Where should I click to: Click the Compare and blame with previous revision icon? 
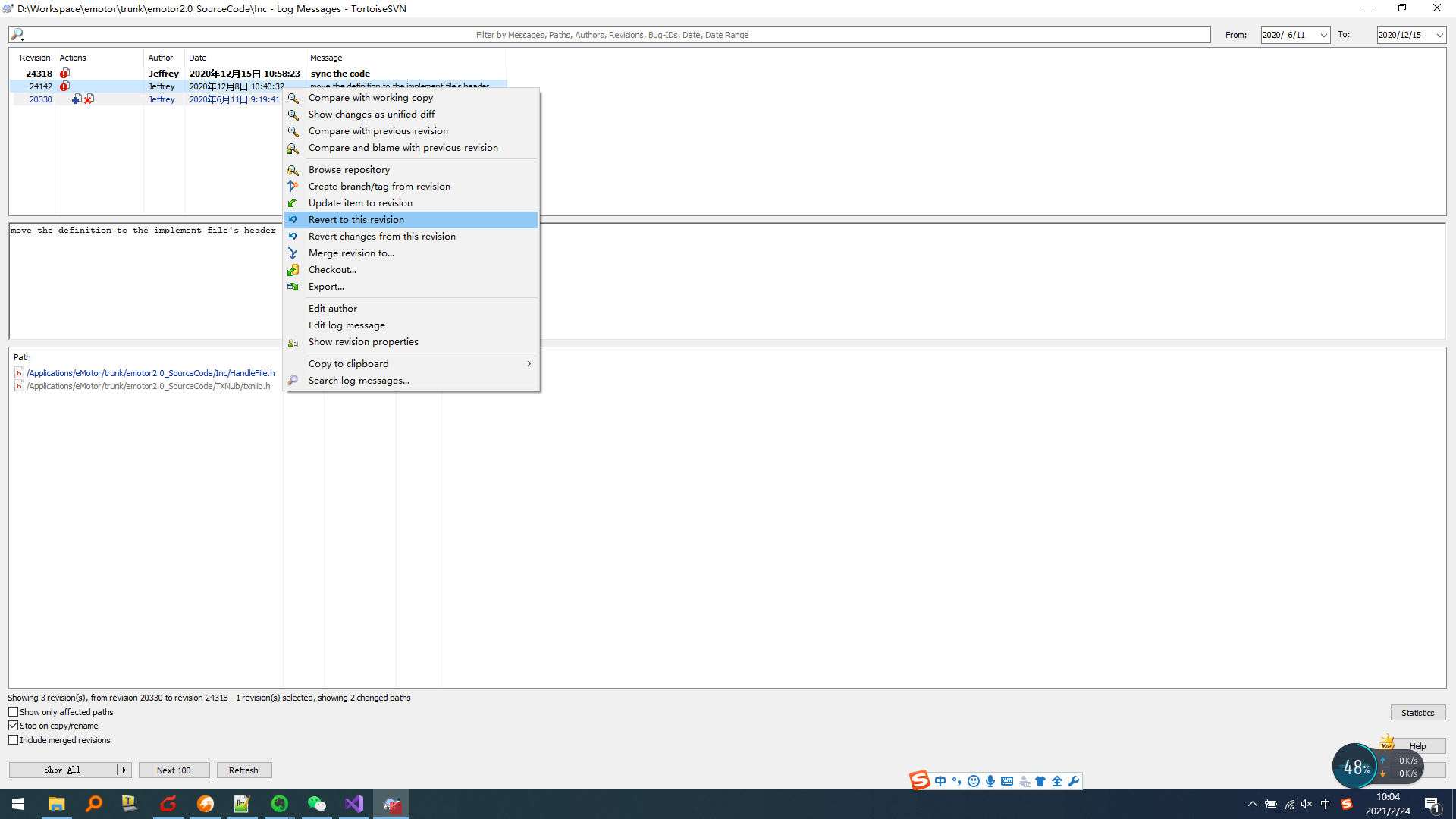[294, 147]
